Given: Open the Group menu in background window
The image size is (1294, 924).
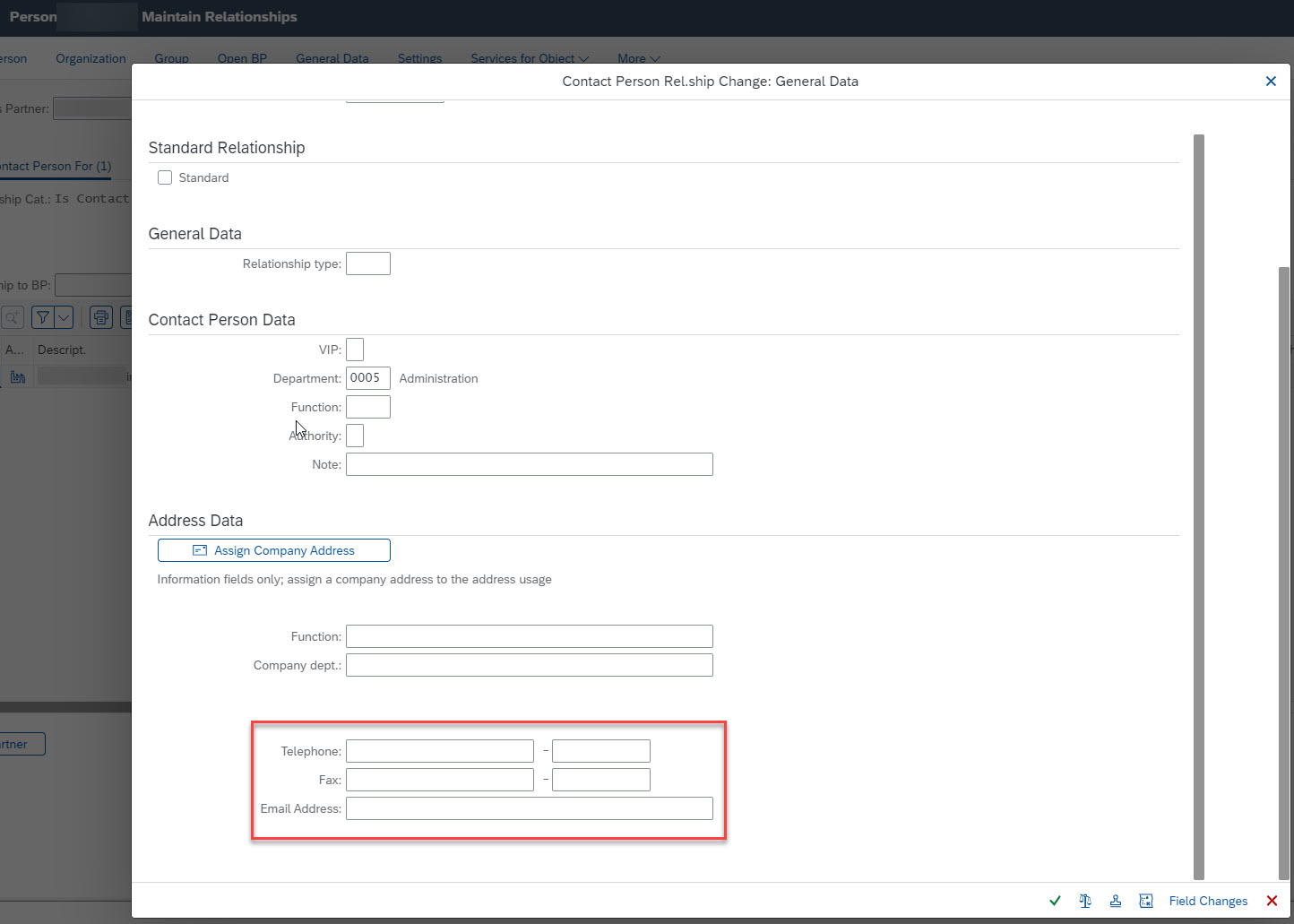Looking at the screenshot, I should coord(171,58).
